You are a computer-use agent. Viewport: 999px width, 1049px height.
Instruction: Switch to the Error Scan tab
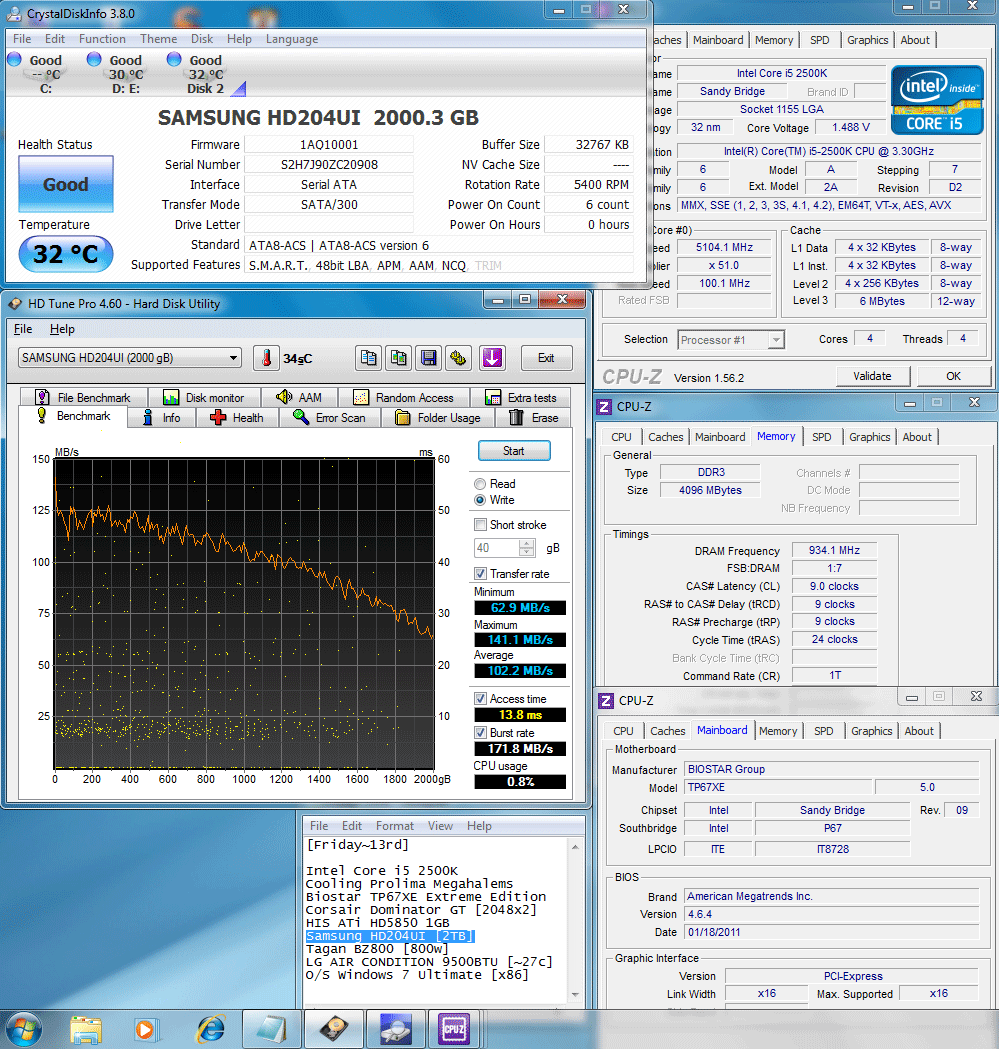click(x=331, y=417)
